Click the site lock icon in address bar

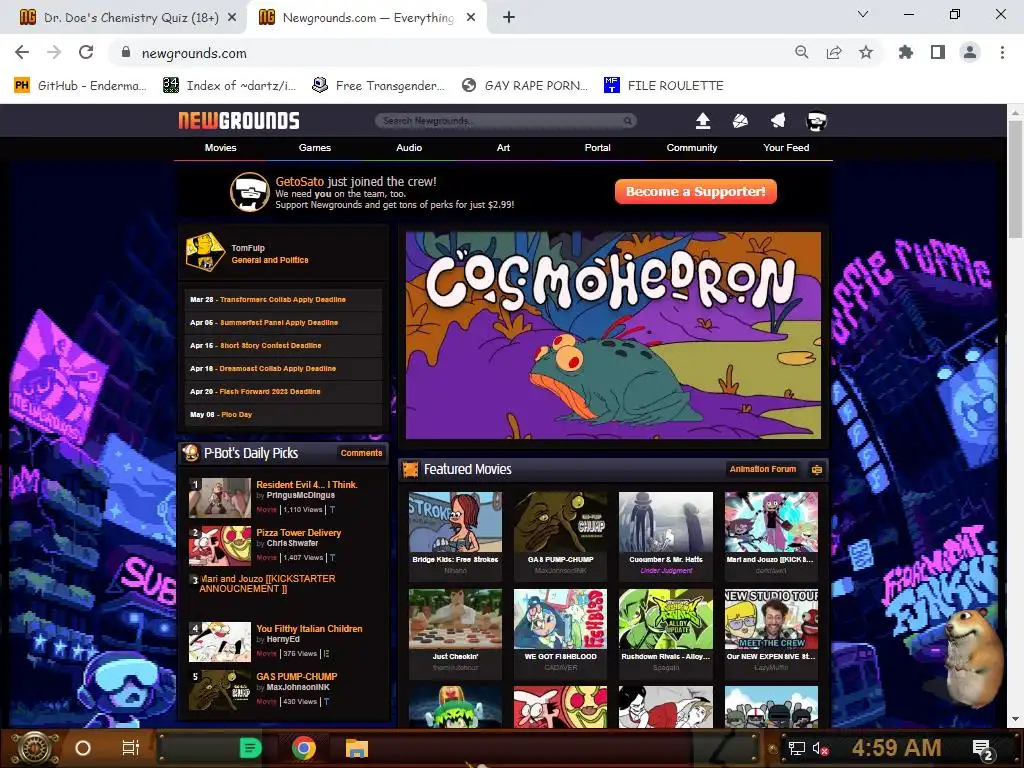[126, 52]
